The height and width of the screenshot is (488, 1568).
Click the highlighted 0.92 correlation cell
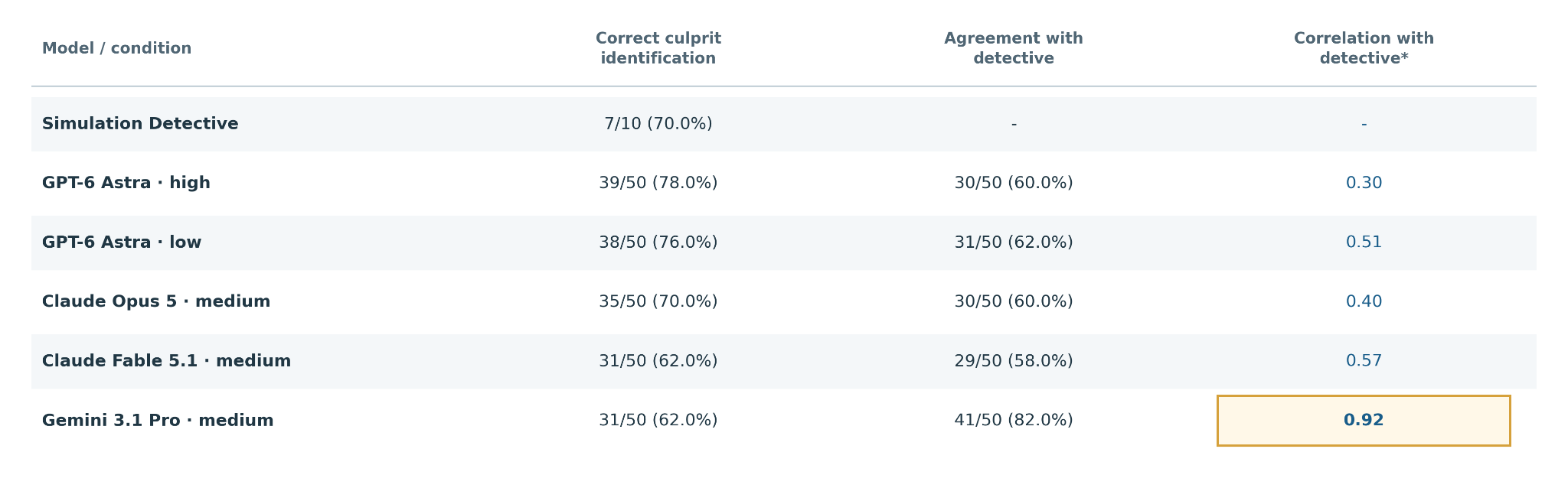[x=1364, y=421]
